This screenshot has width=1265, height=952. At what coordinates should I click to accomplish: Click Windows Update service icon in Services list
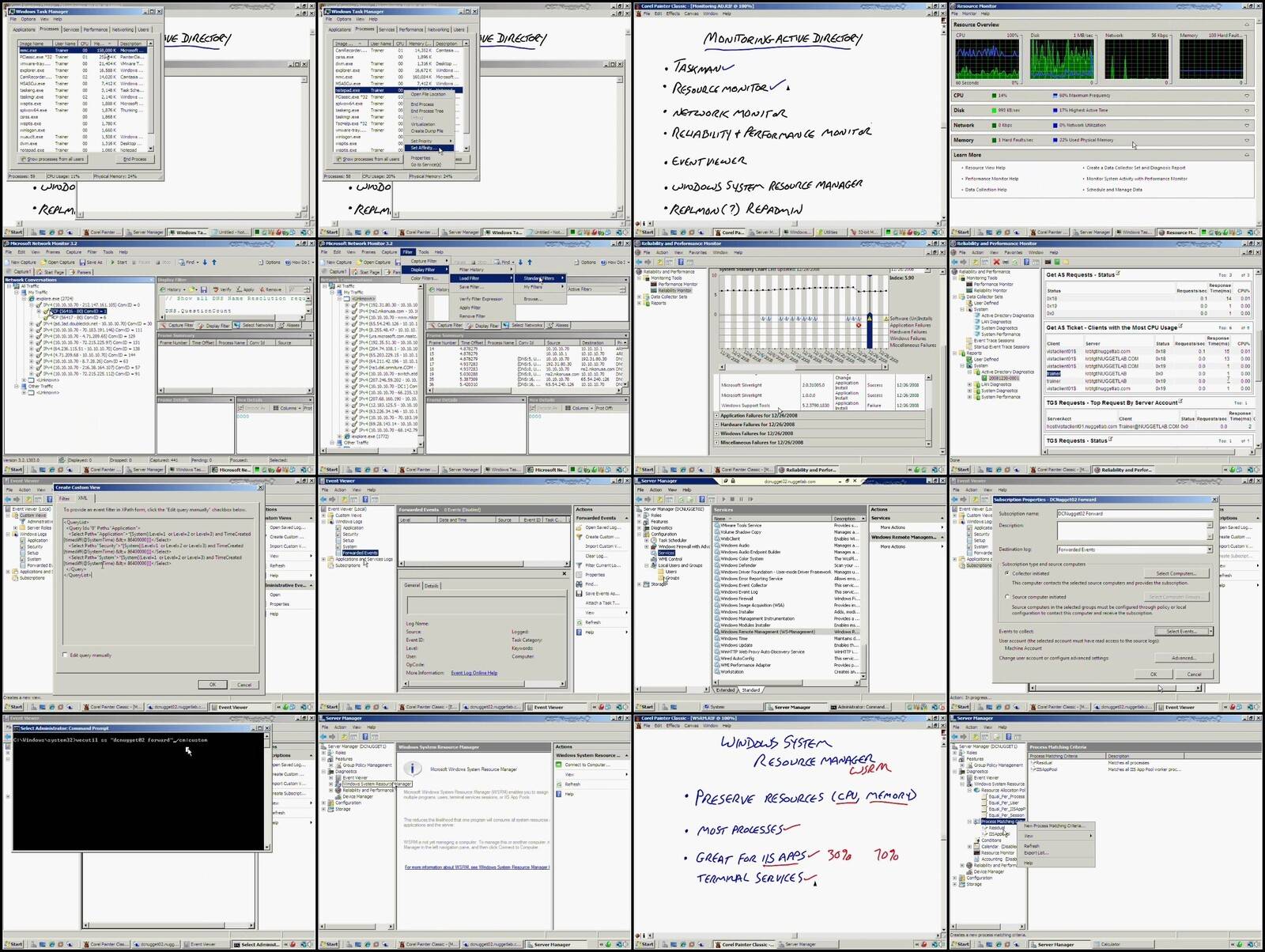[x=717, y=645]
